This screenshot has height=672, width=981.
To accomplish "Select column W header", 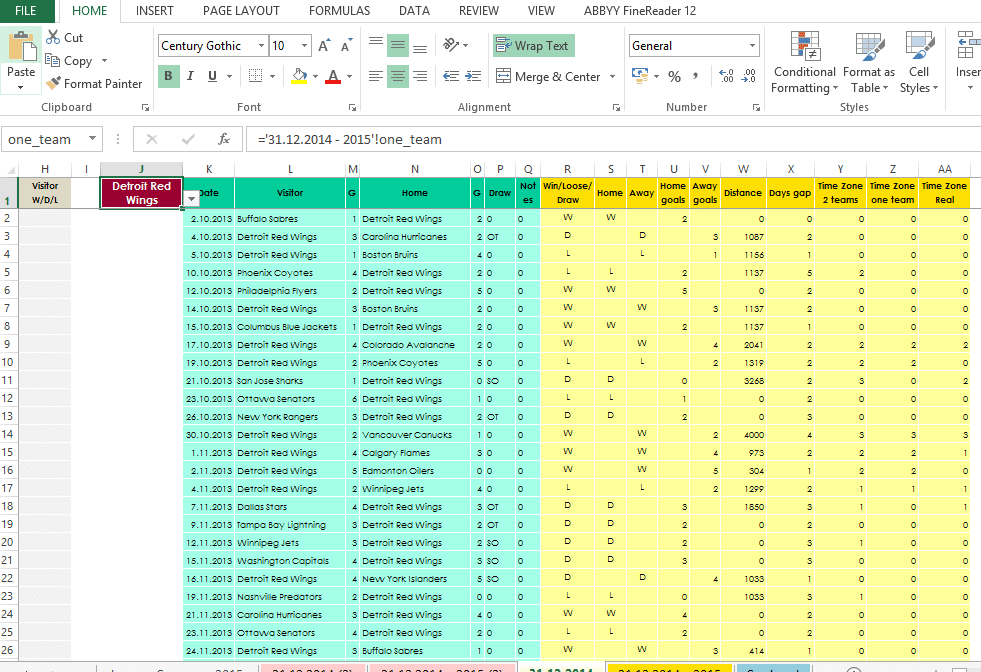I will point(743,169).
